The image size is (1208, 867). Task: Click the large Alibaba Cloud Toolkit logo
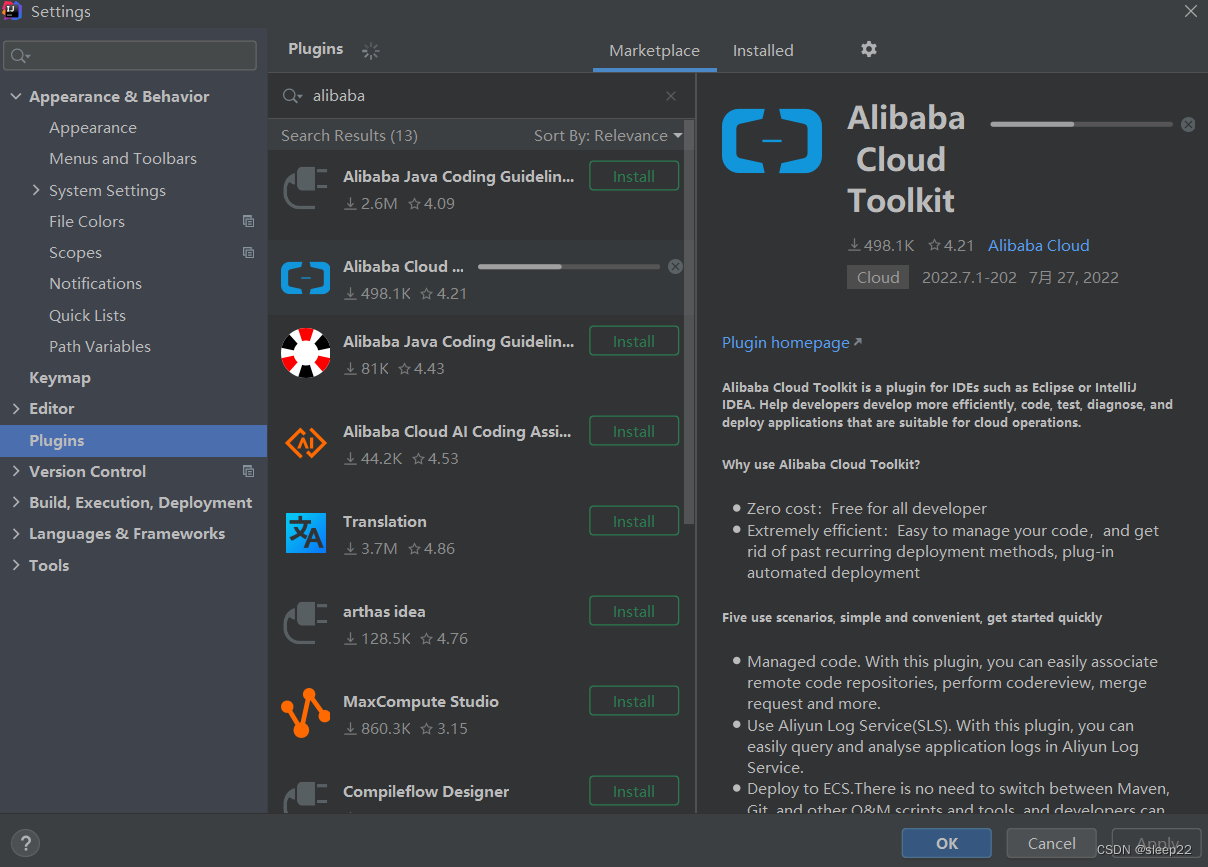coord(772,141)
